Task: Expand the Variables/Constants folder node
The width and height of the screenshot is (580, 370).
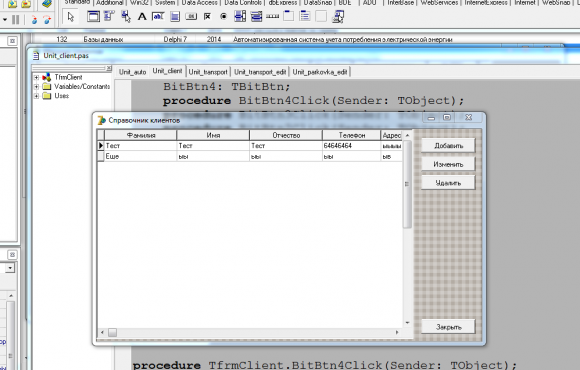Action: 36,87
